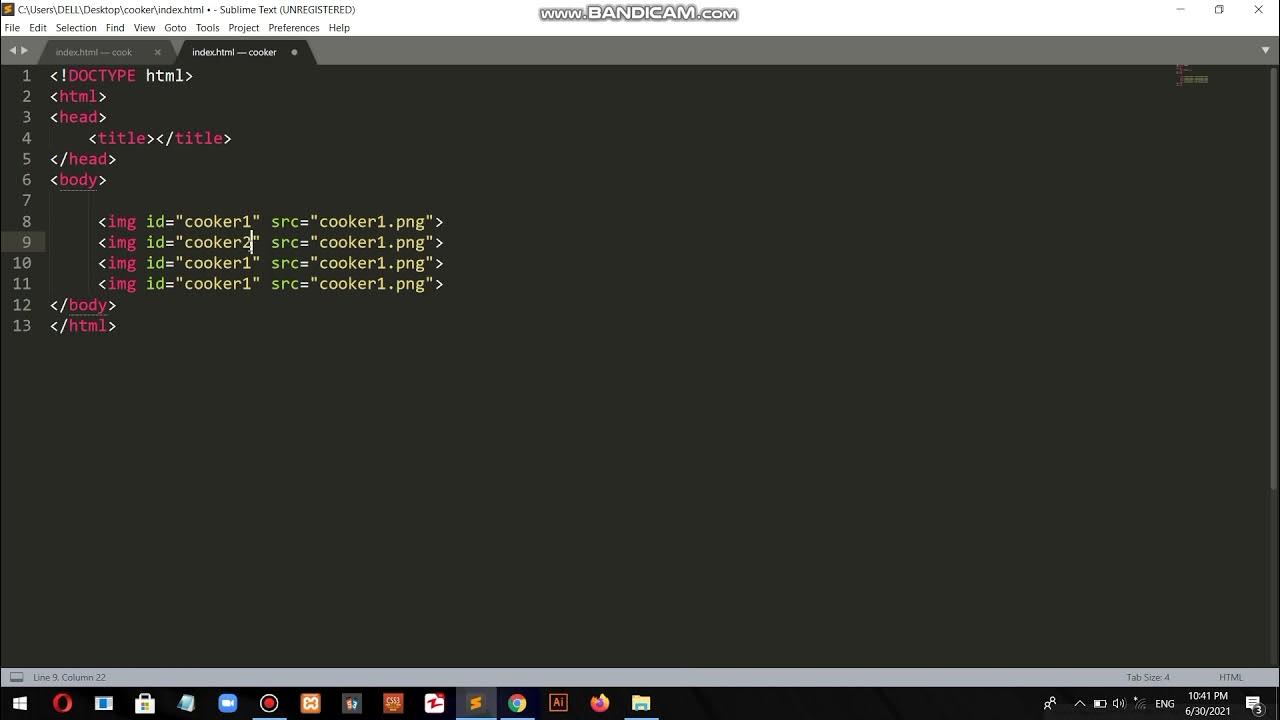1280x720 pixels.
Task: Launch Adobe Illustrator from the taskbar
Action: (558, 703)
